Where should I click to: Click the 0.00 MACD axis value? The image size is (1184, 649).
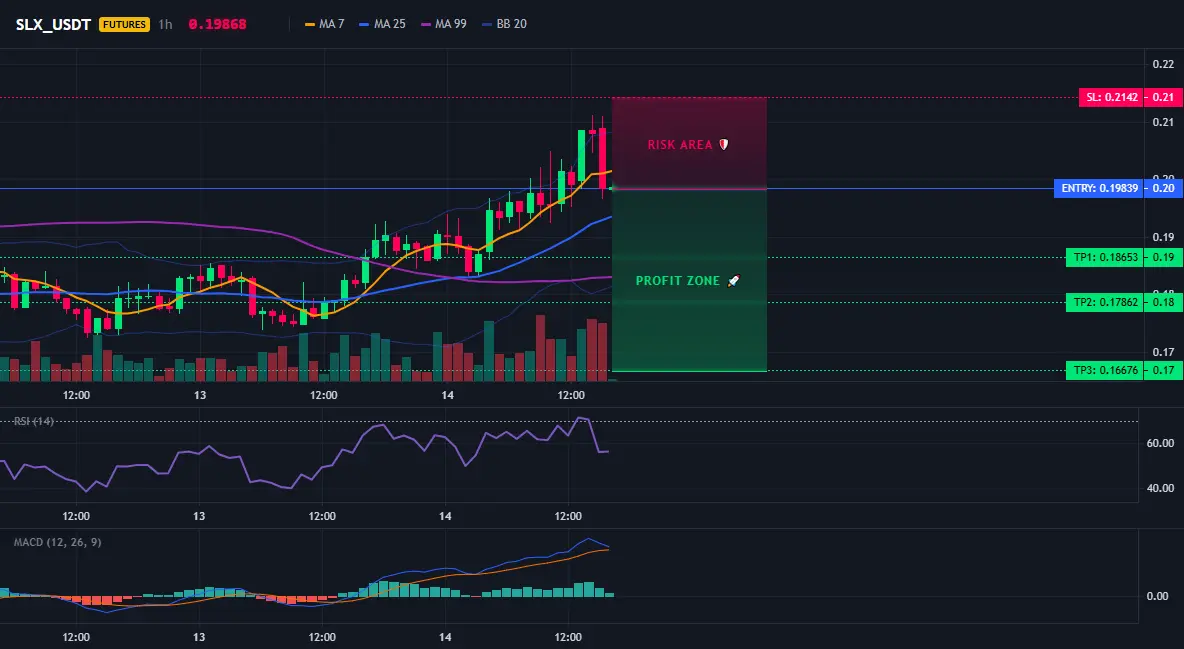(1158, 596)
